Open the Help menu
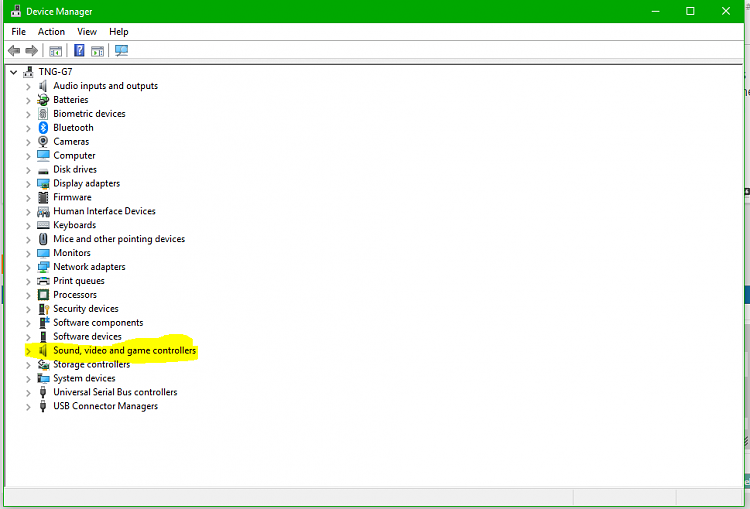 coord(119,32)
